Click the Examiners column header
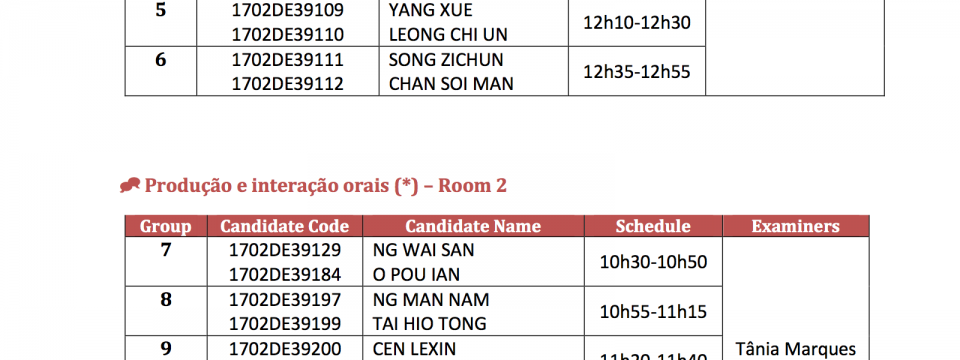Viewport: 960px width, 360px height. coord(795,226)
